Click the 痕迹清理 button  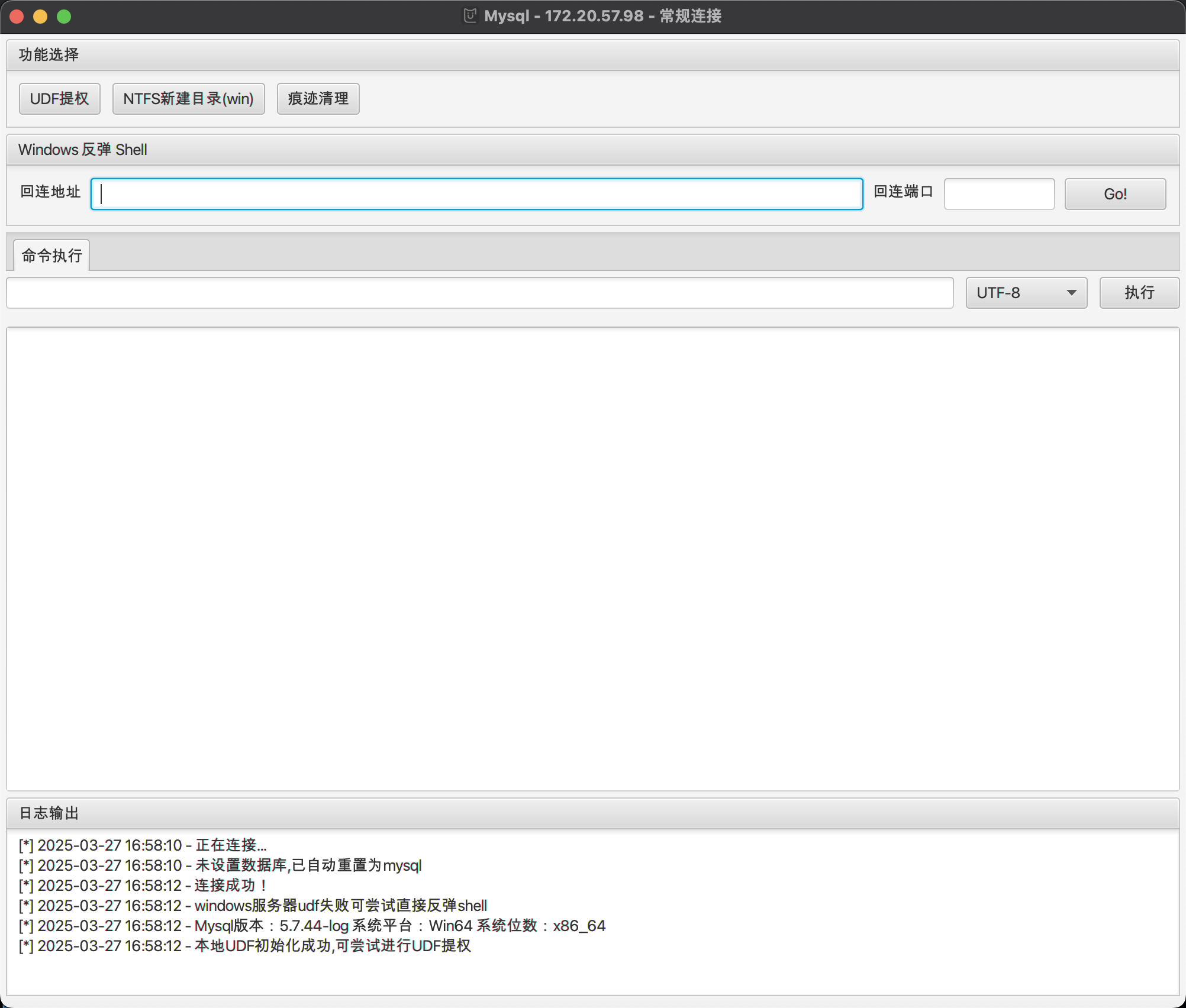click(x=318, y=99)
